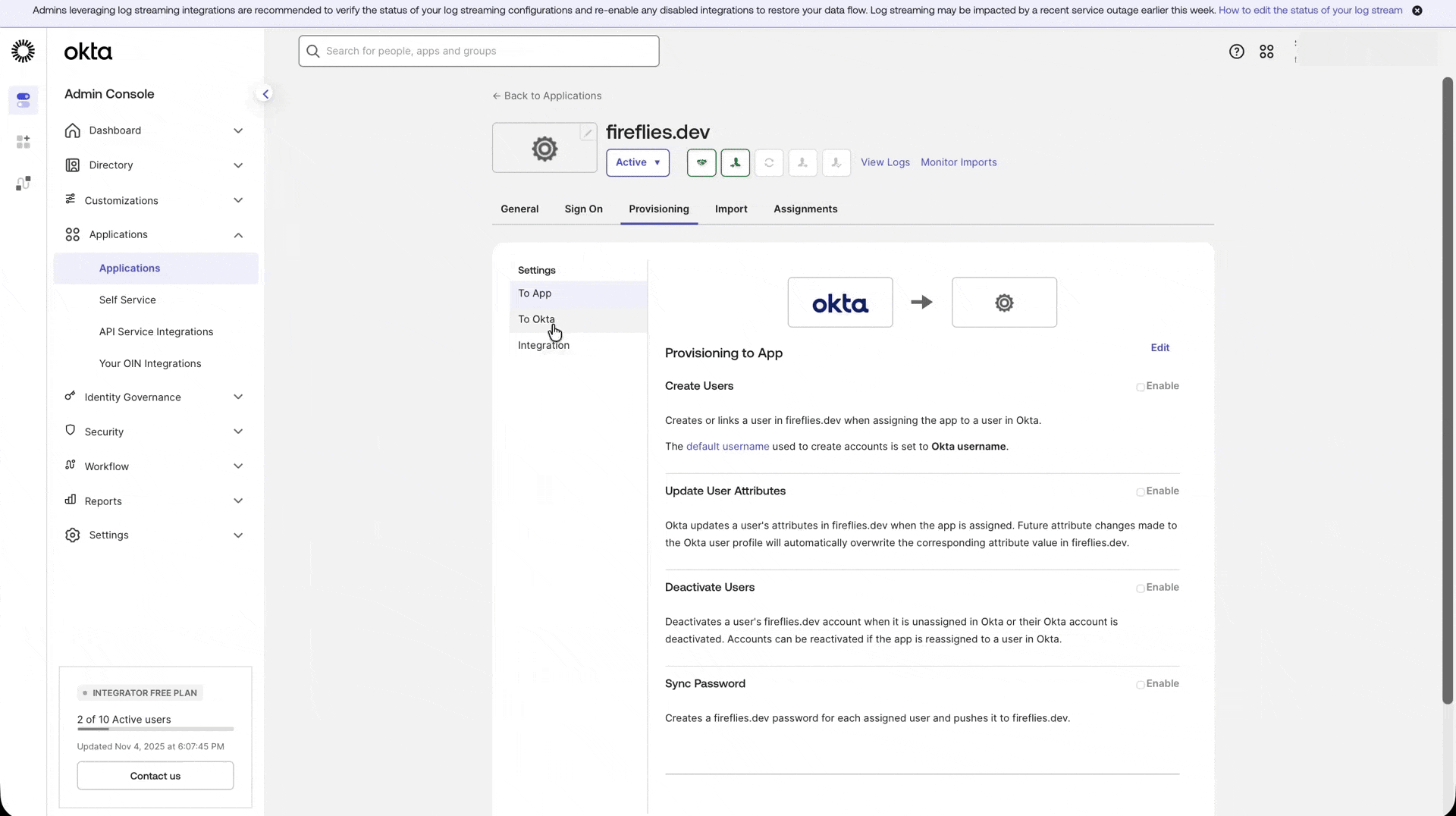Screen dimensions: 1456x816
Task: Click the grey user-plus provisioning icon
Action: pos(802,162)
